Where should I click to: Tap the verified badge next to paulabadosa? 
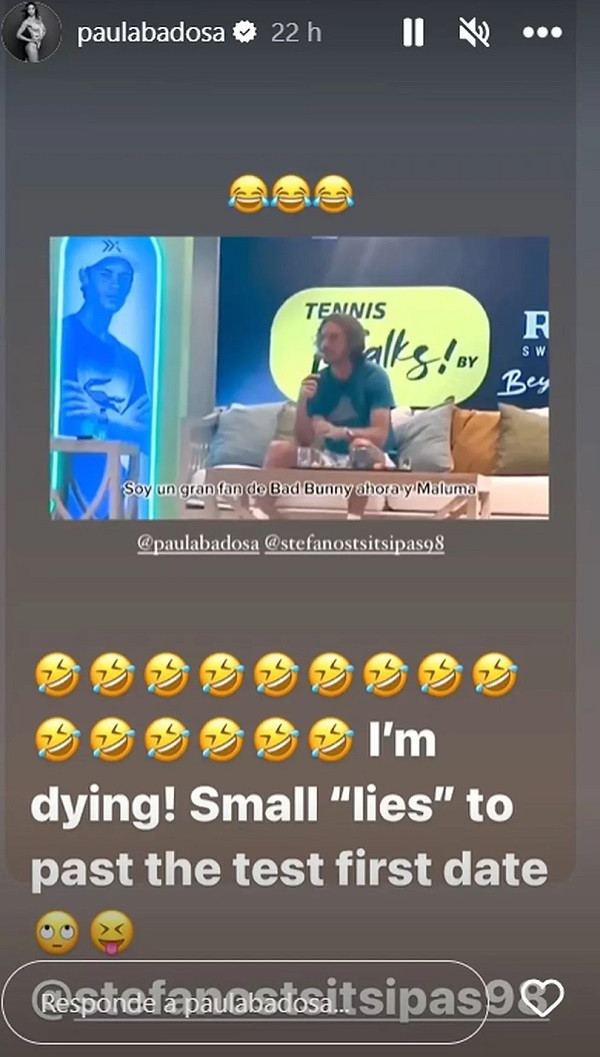tap(245, 32)
